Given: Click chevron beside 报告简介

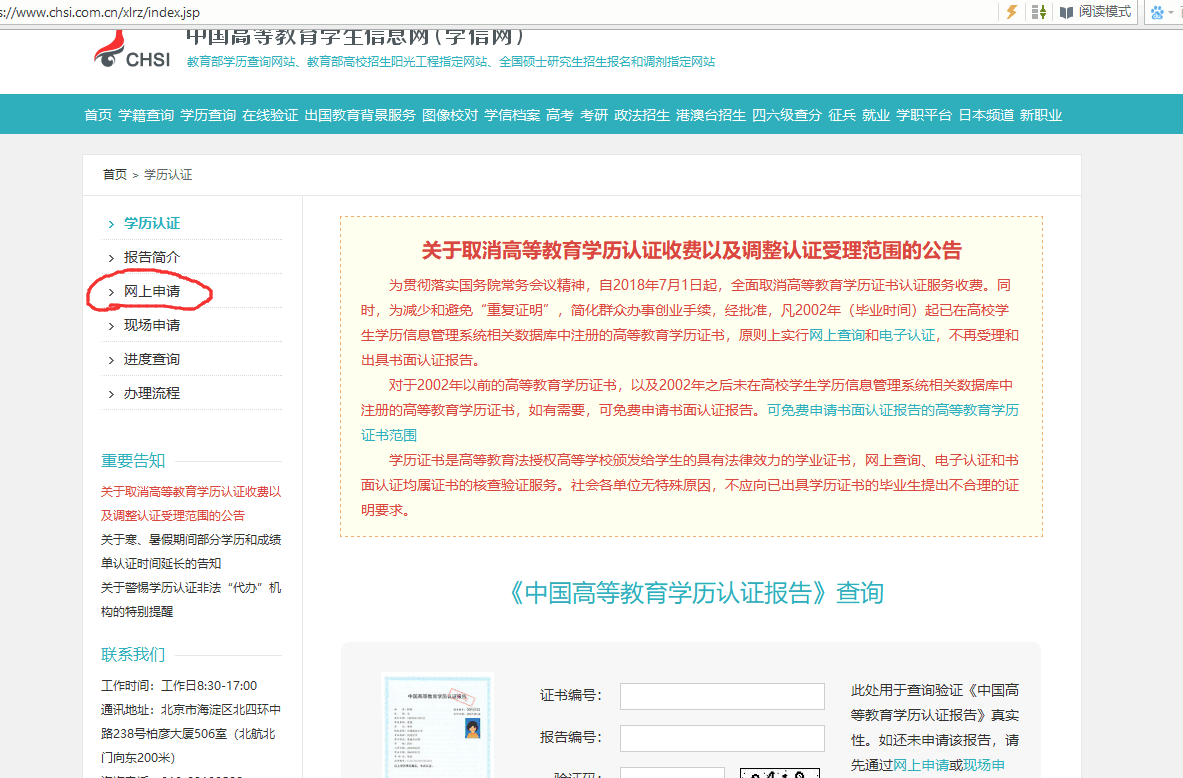Looking at the screenshot, I should [111, 258].
